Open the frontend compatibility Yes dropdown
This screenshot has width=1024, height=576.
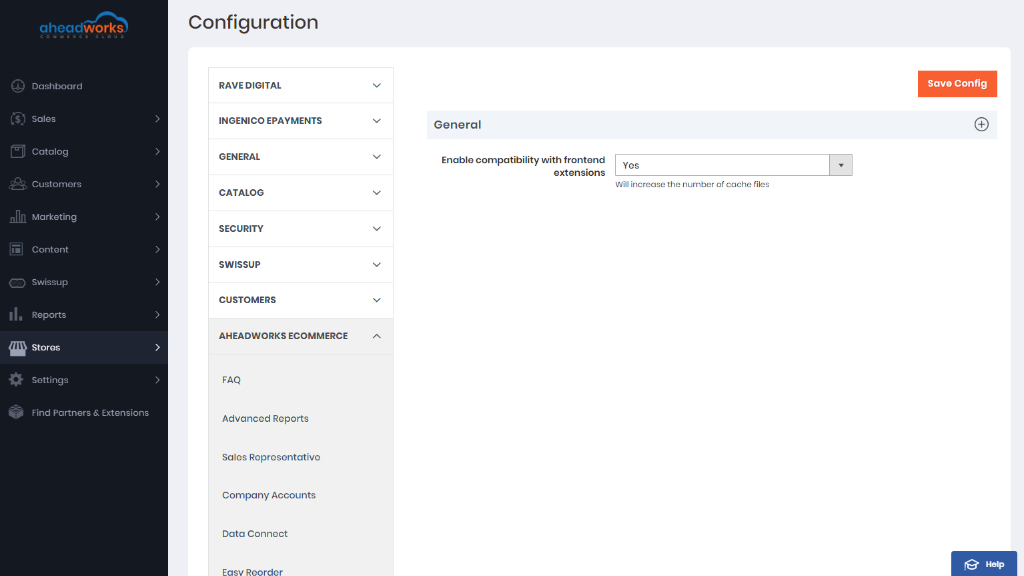pos(733,165)
